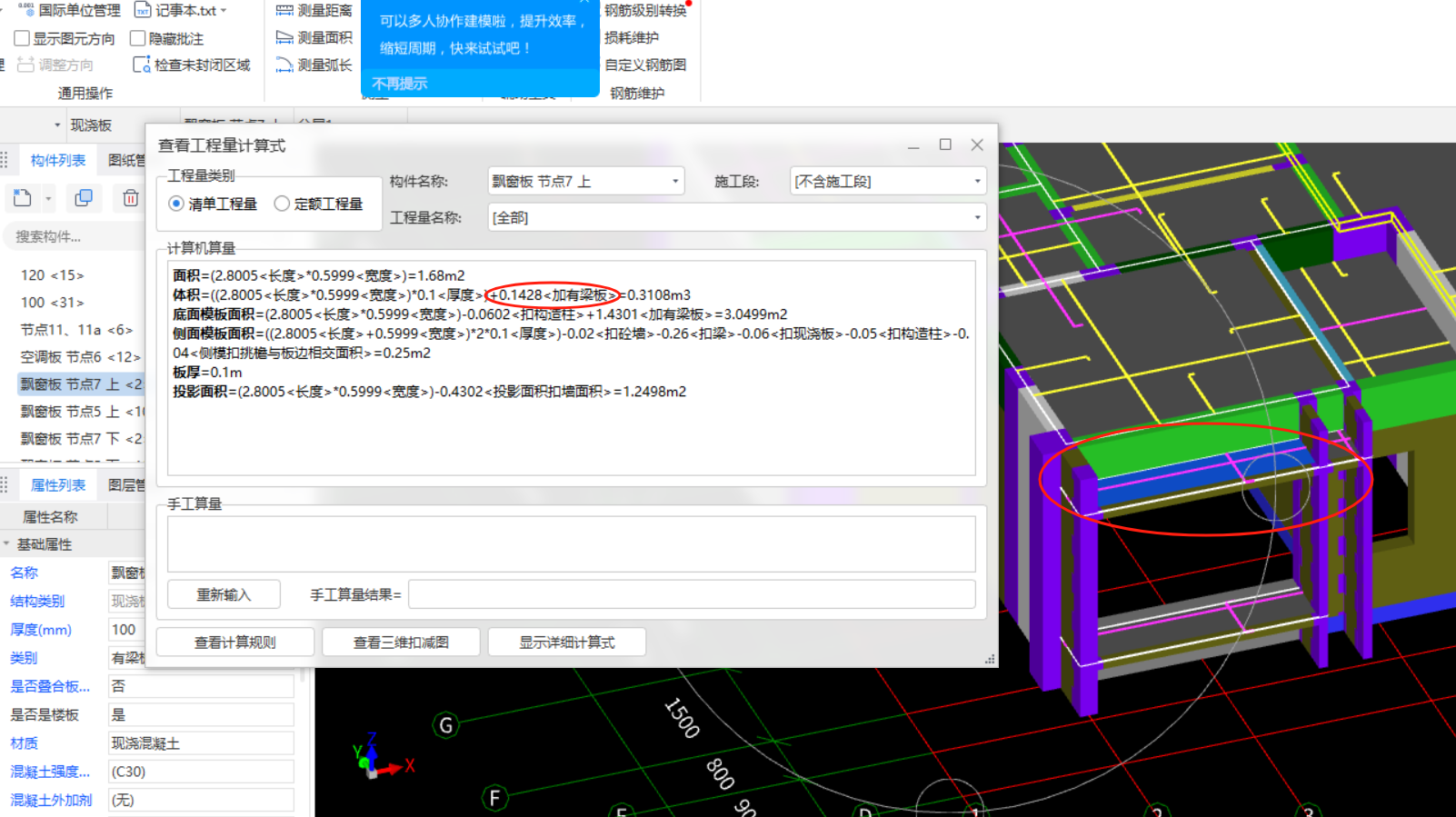Image resolution: width=1456 pixels, height=817 pixels.
Task: Click 查看三维扣减图 button
Action: pos(401,642)
